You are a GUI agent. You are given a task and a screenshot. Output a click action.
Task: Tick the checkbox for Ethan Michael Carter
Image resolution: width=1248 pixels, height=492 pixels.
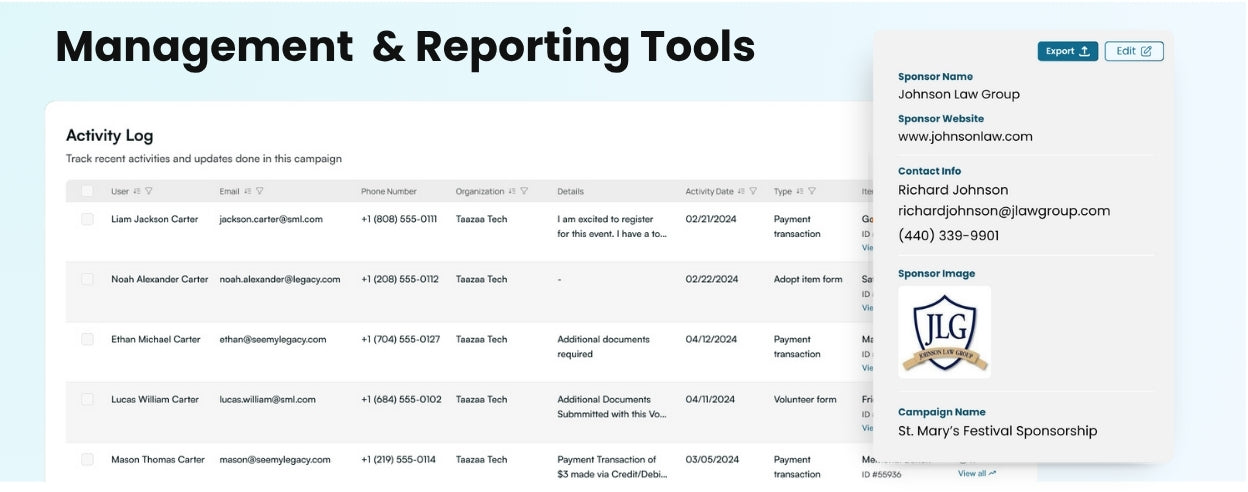tap(87, 339)
